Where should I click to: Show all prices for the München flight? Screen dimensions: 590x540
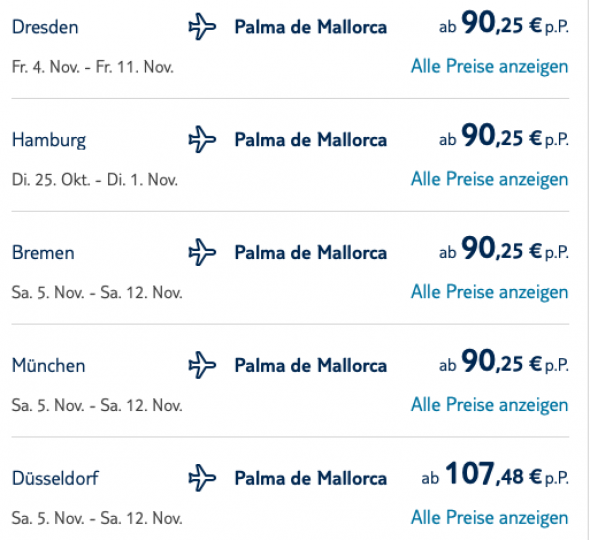(x=490, y=405)
